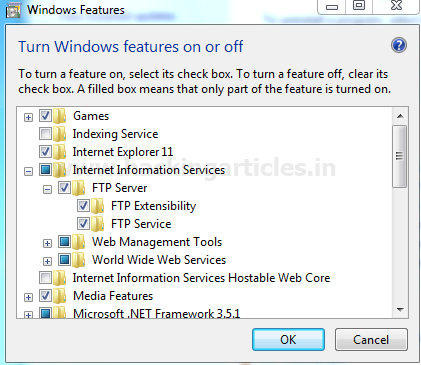Tick the IIS Hostable Web Core checkbox

[45, 277]
